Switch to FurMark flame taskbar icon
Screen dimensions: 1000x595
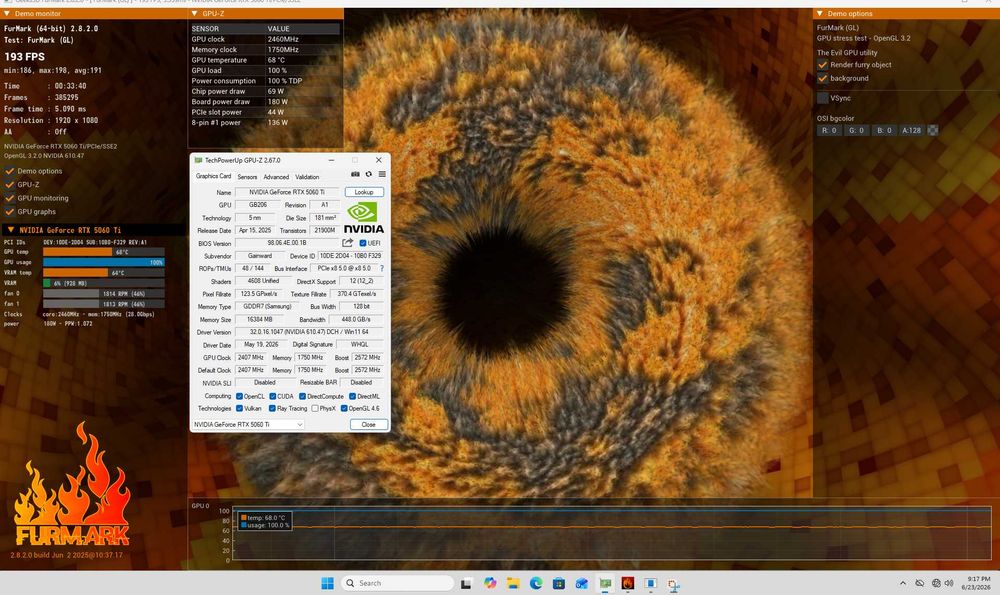point(628,583)
